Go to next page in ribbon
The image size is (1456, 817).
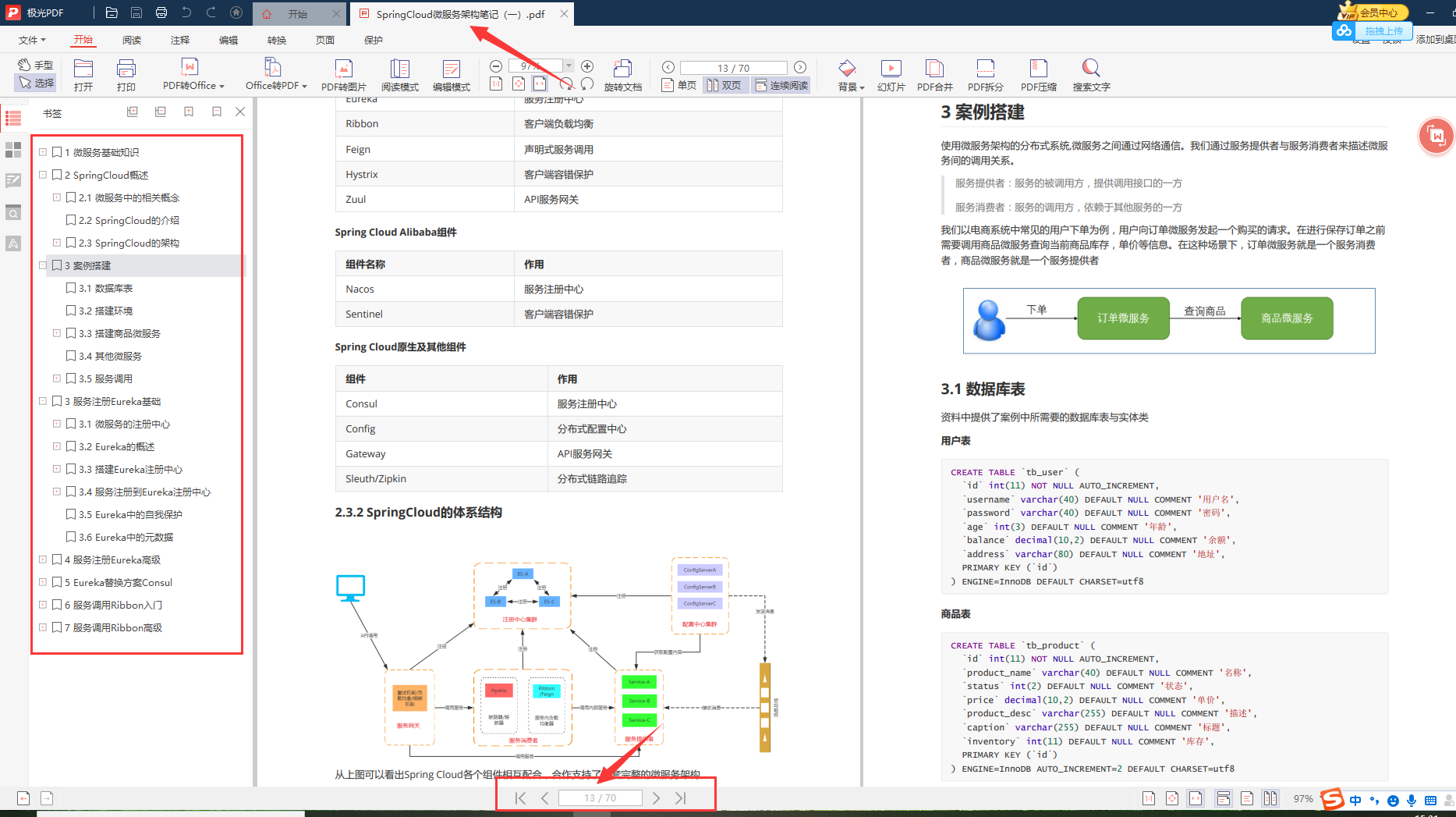pos(800,67)
